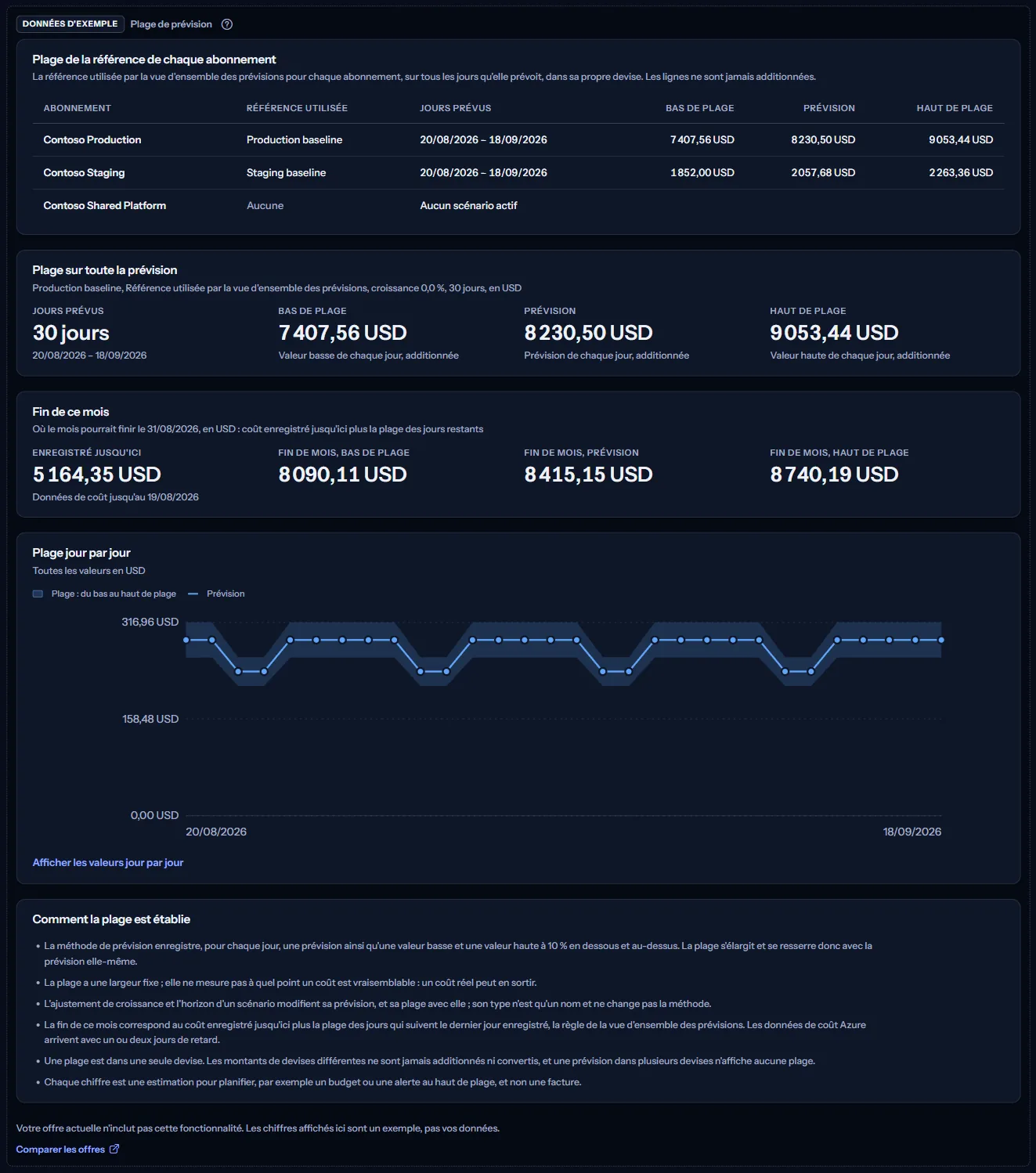Select the Aucune reference cell
1036x1173 pixels.
265,205
